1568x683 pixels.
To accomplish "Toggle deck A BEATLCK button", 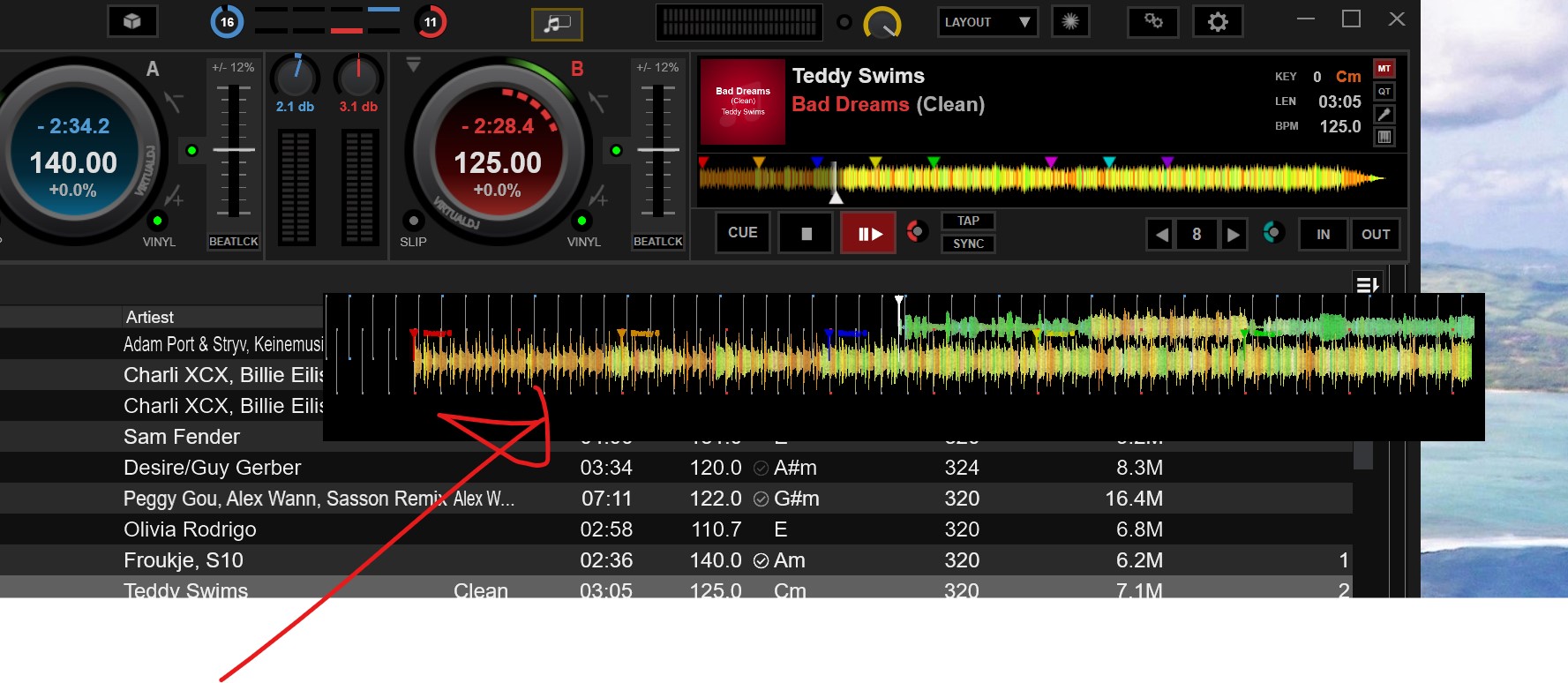I will tap(234, 242).
